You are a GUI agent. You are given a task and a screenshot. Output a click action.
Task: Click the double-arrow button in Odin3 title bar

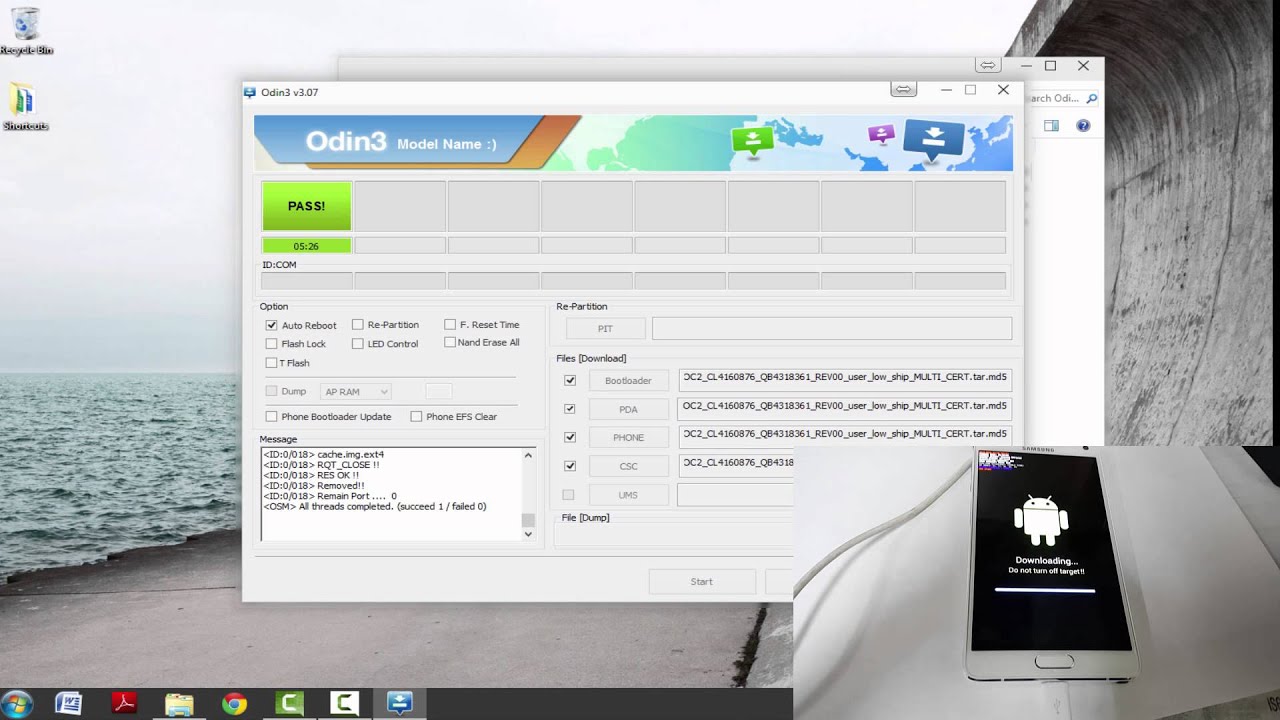903,90
